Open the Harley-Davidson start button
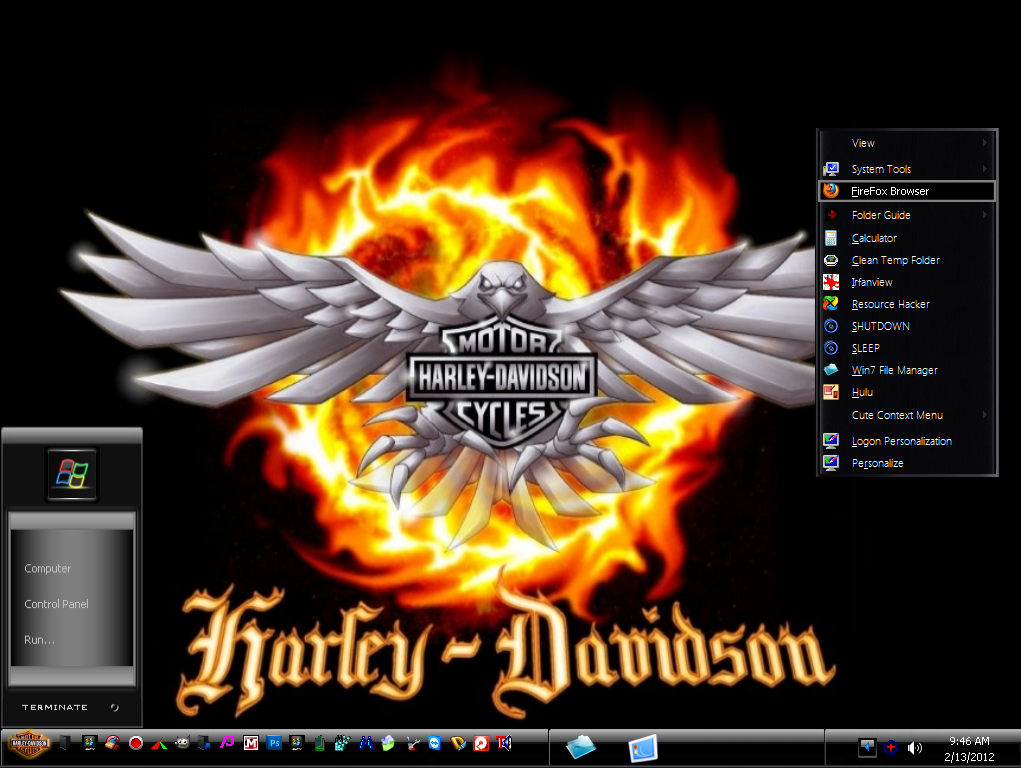This screenshot has width=1021, height=768. click(29, 743)
